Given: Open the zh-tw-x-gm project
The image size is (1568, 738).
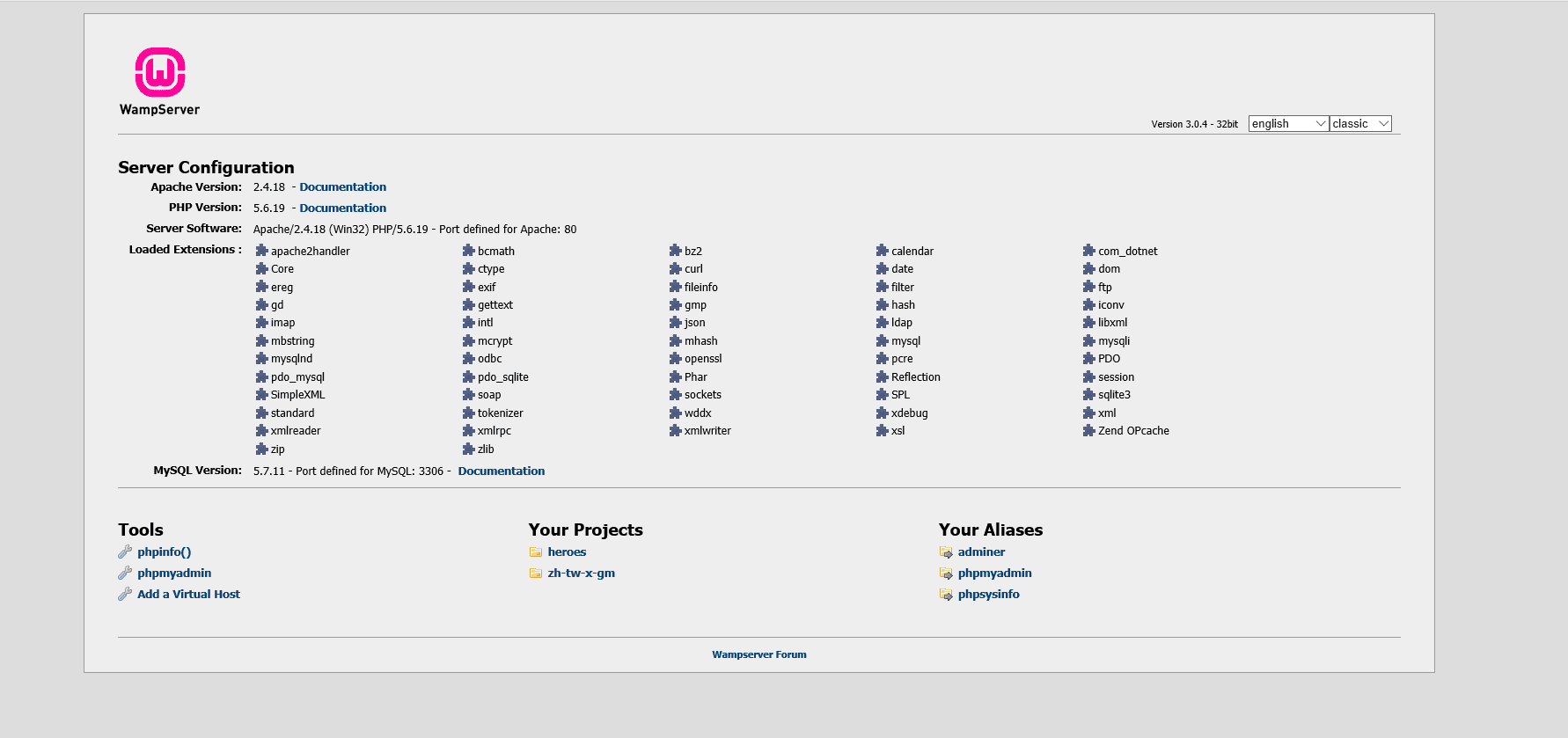Looking at the screenshot, I should coord(581,574).
